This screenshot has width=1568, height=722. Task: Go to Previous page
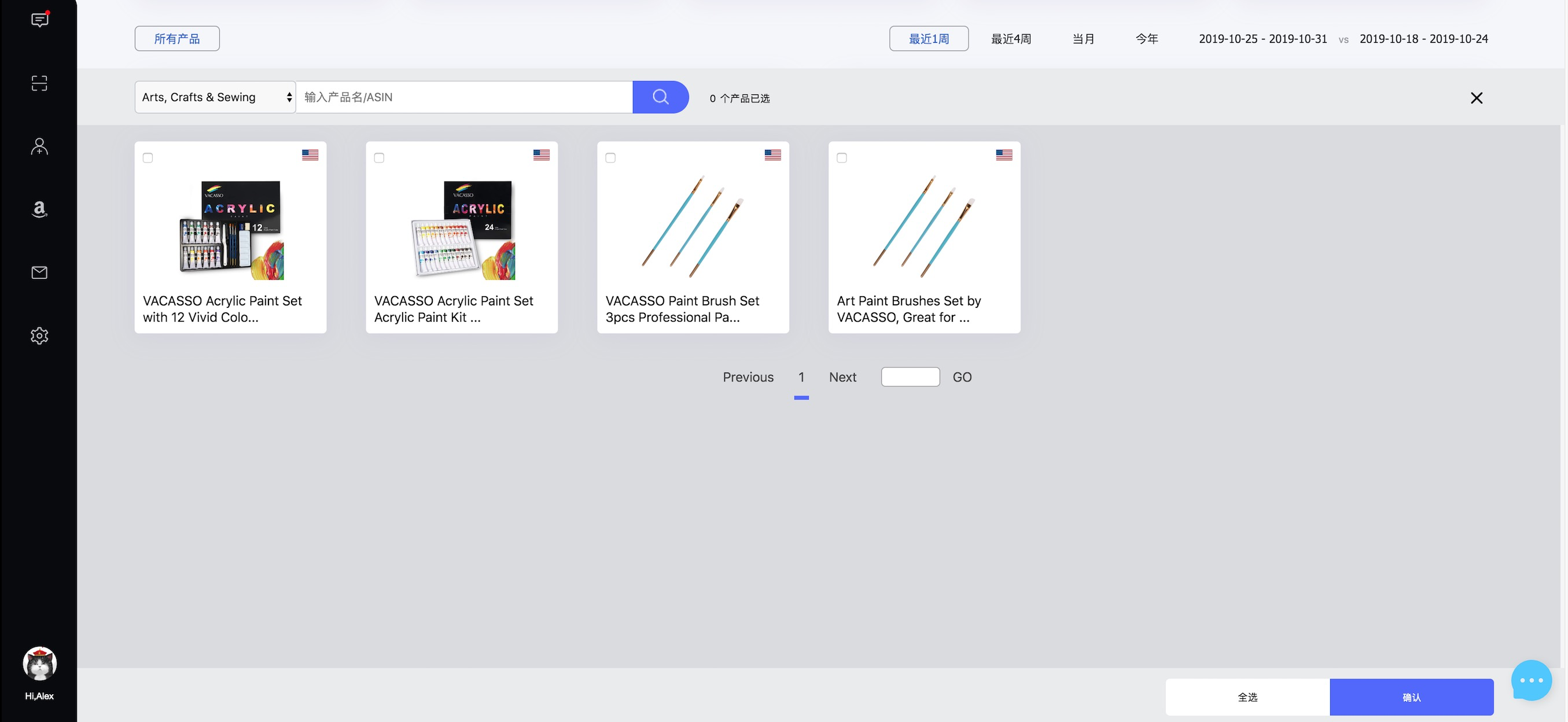click(x=748, y=377)
